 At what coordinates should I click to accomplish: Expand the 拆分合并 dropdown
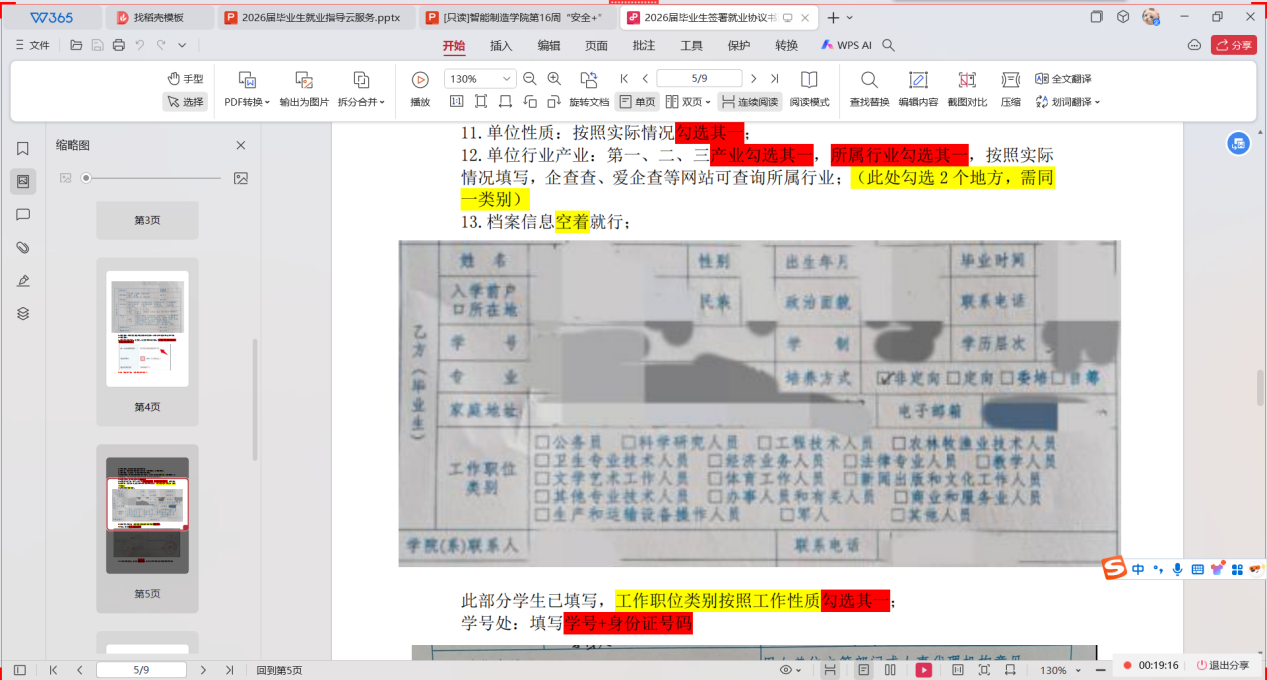pos(361,102)
